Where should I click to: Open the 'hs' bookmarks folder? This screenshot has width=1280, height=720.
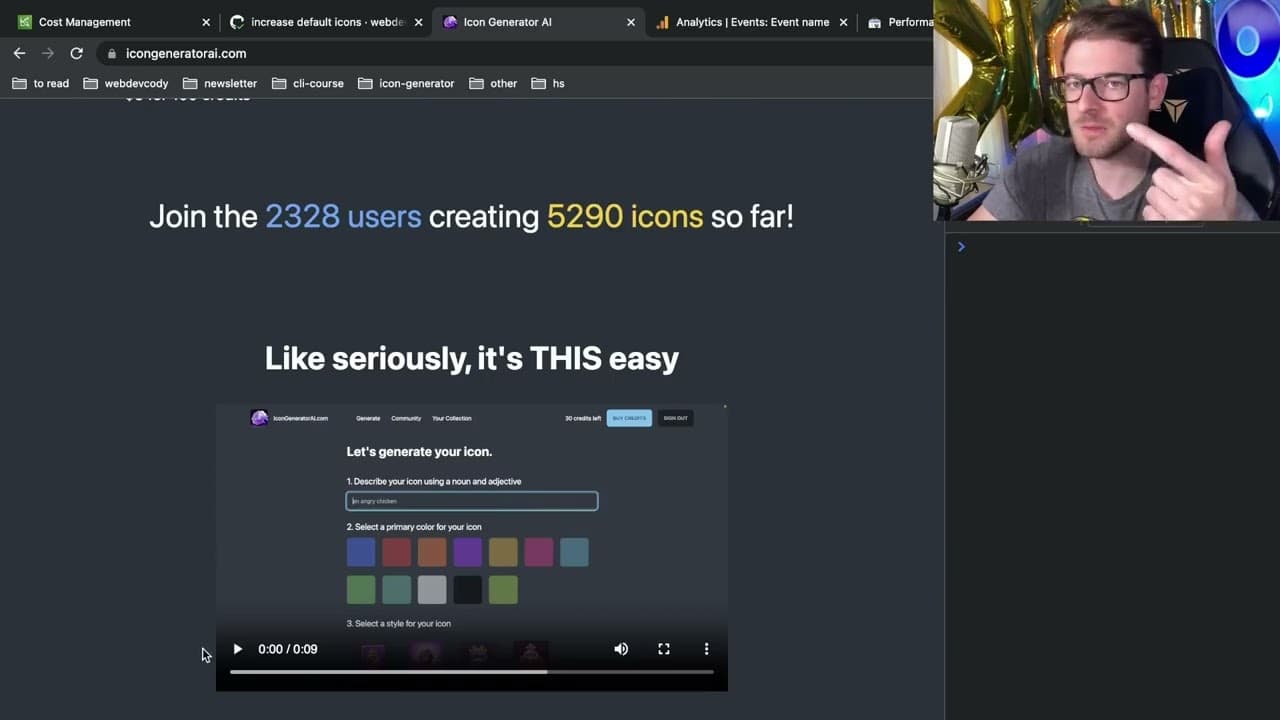click(548, 83)
